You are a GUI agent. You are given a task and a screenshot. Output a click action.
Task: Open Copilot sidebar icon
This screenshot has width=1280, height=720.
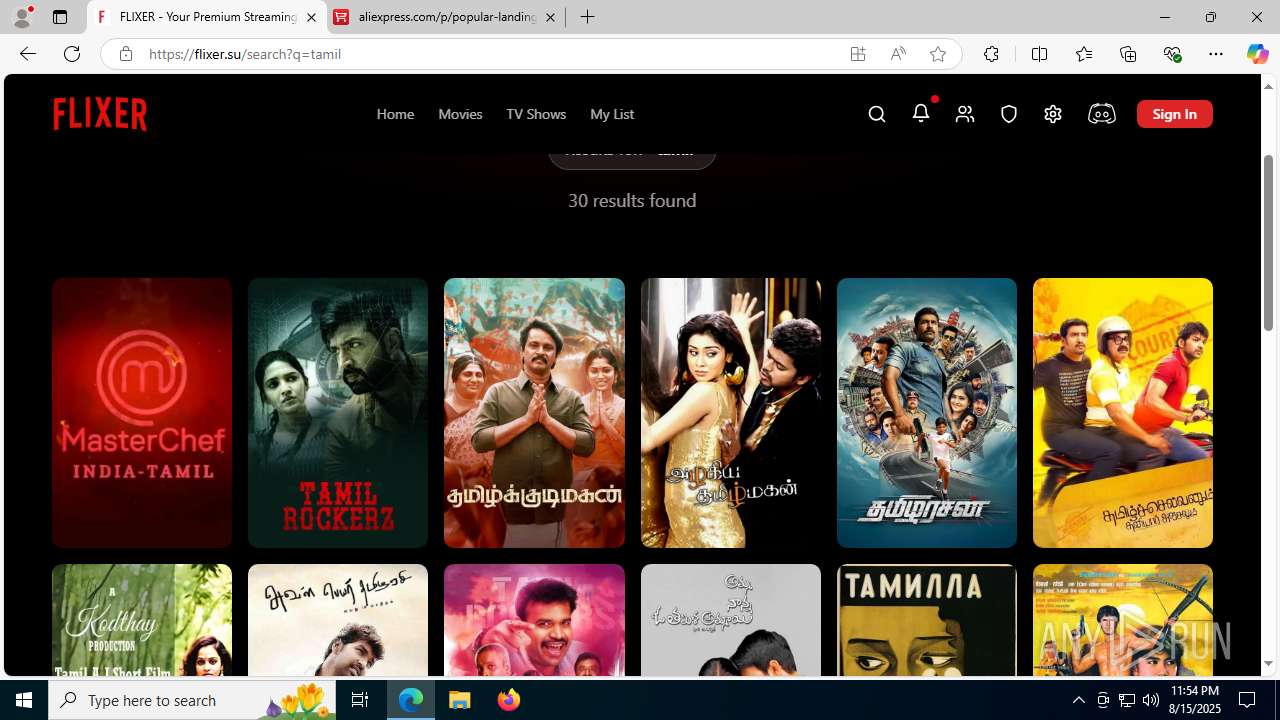pyautogui.click(x=1257, y=54)
